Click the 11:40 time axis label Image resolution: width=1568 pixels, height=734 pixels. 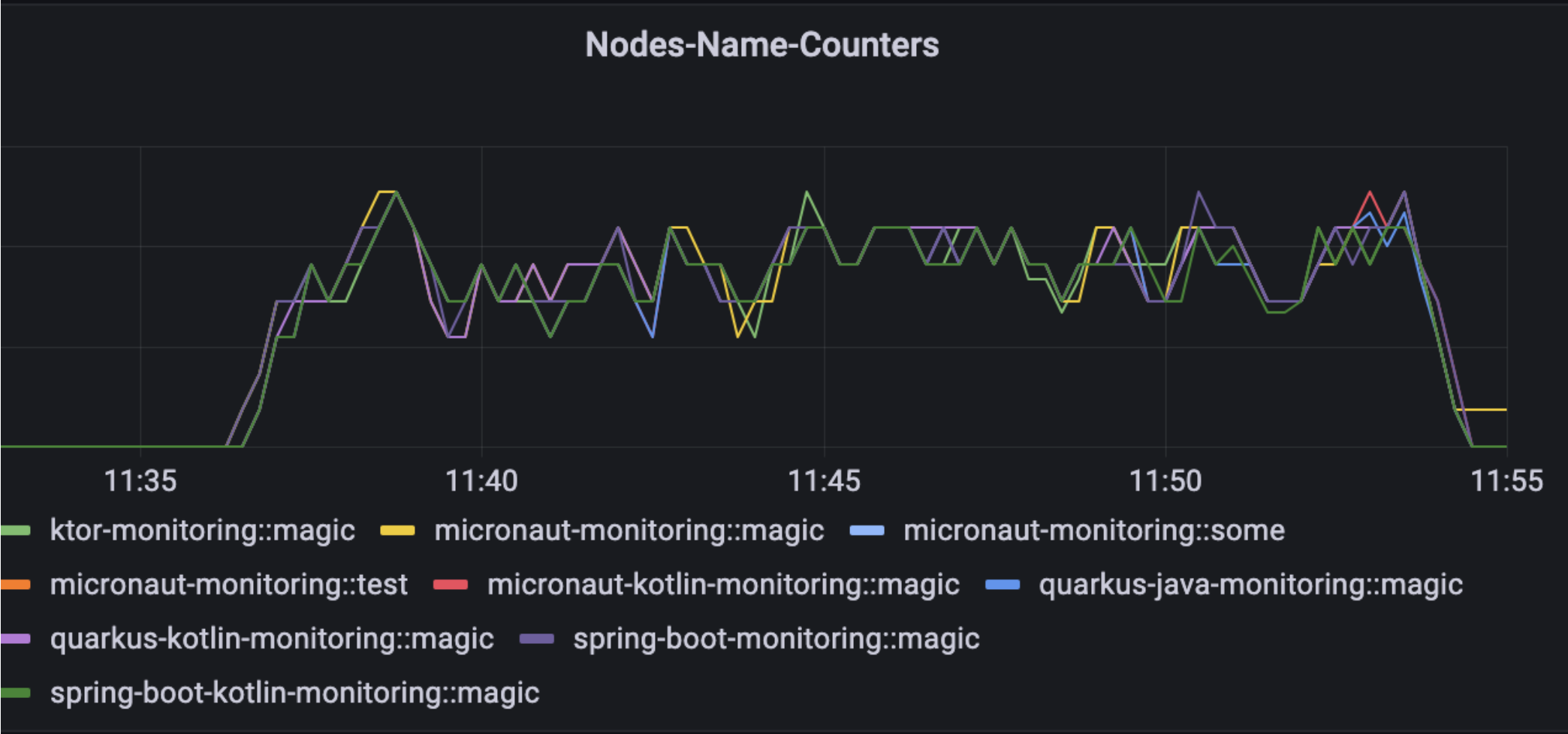481,481
